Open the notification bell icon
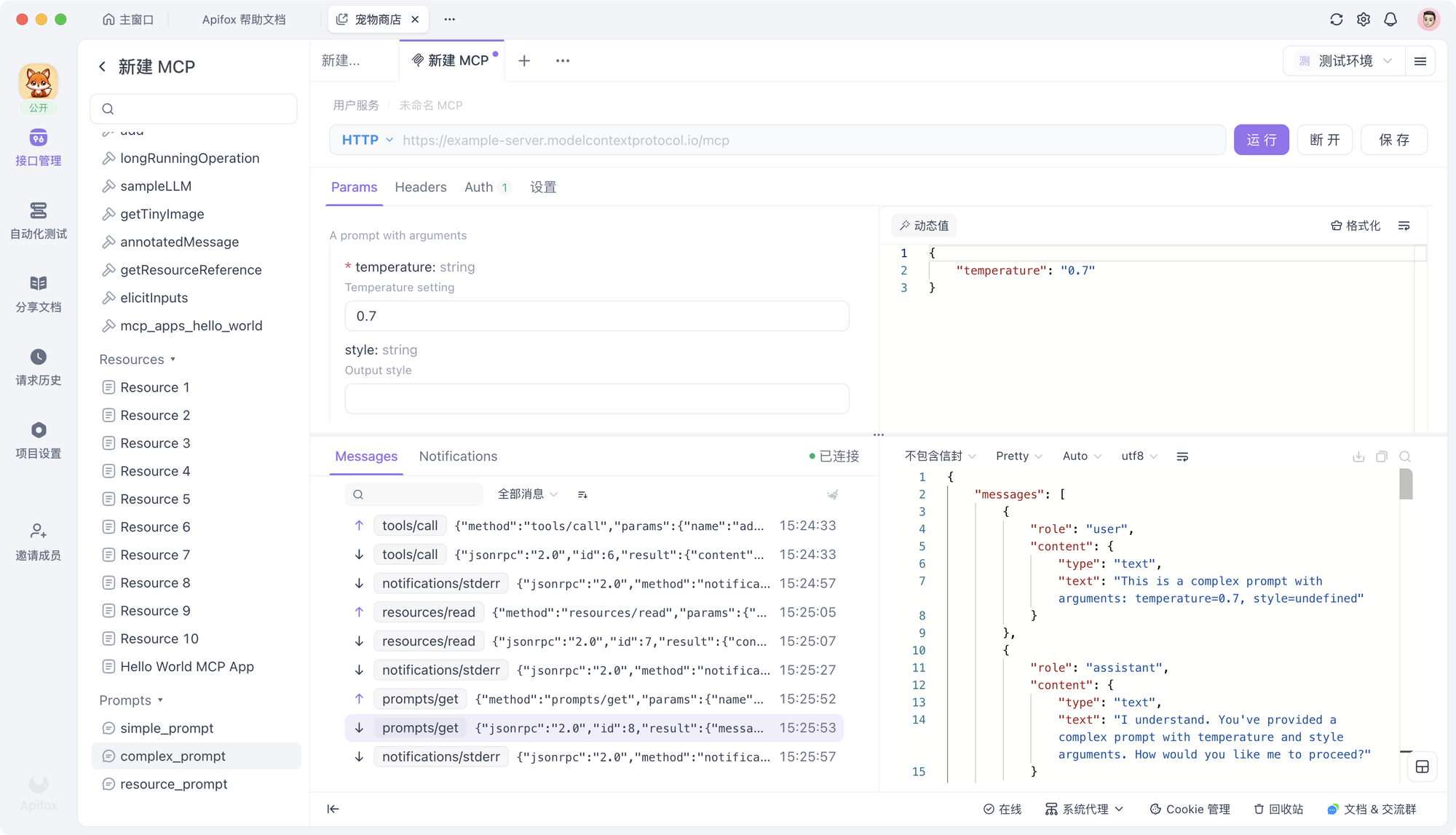Screen dimensions: 1456x835 click(x=1390, y=20)
